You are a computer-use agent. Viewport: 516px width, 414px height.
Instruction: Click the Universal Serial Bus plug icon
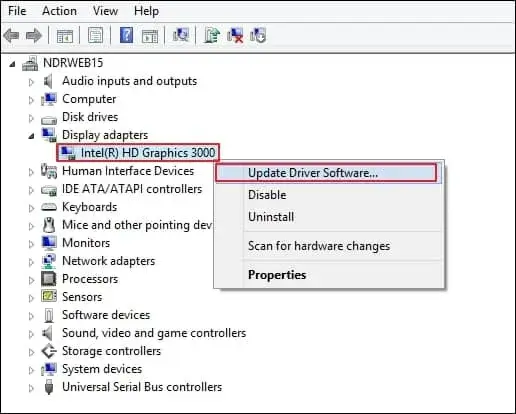pos(49,387)
